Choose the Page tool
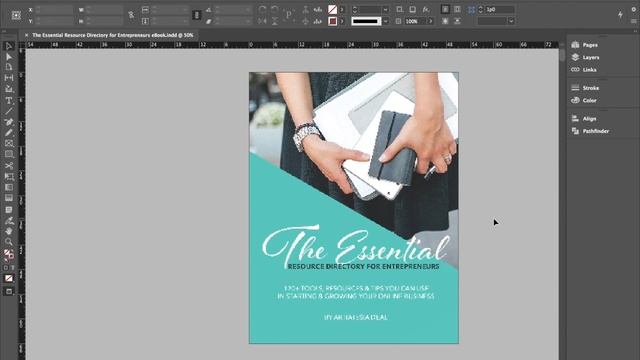 click(9, 67)
